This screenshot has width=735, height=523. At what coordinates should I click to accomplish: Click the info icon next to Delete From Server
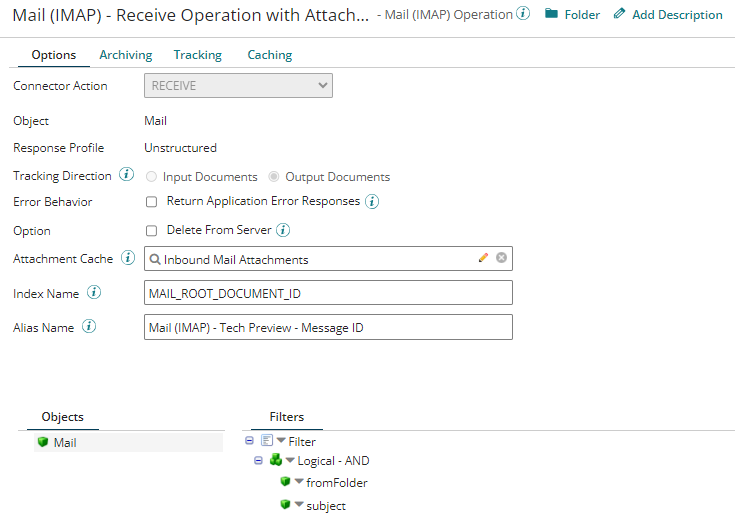coord(283,230)
